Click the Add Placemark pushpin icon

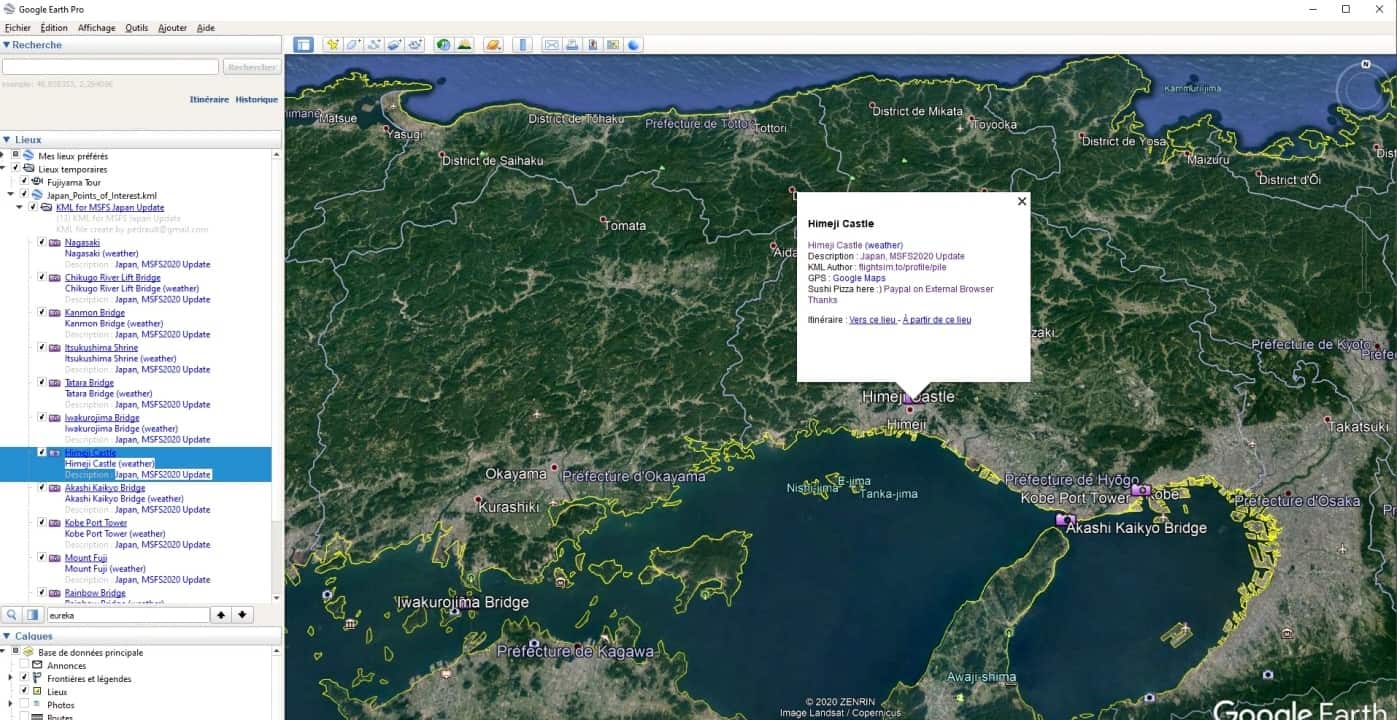332,45
